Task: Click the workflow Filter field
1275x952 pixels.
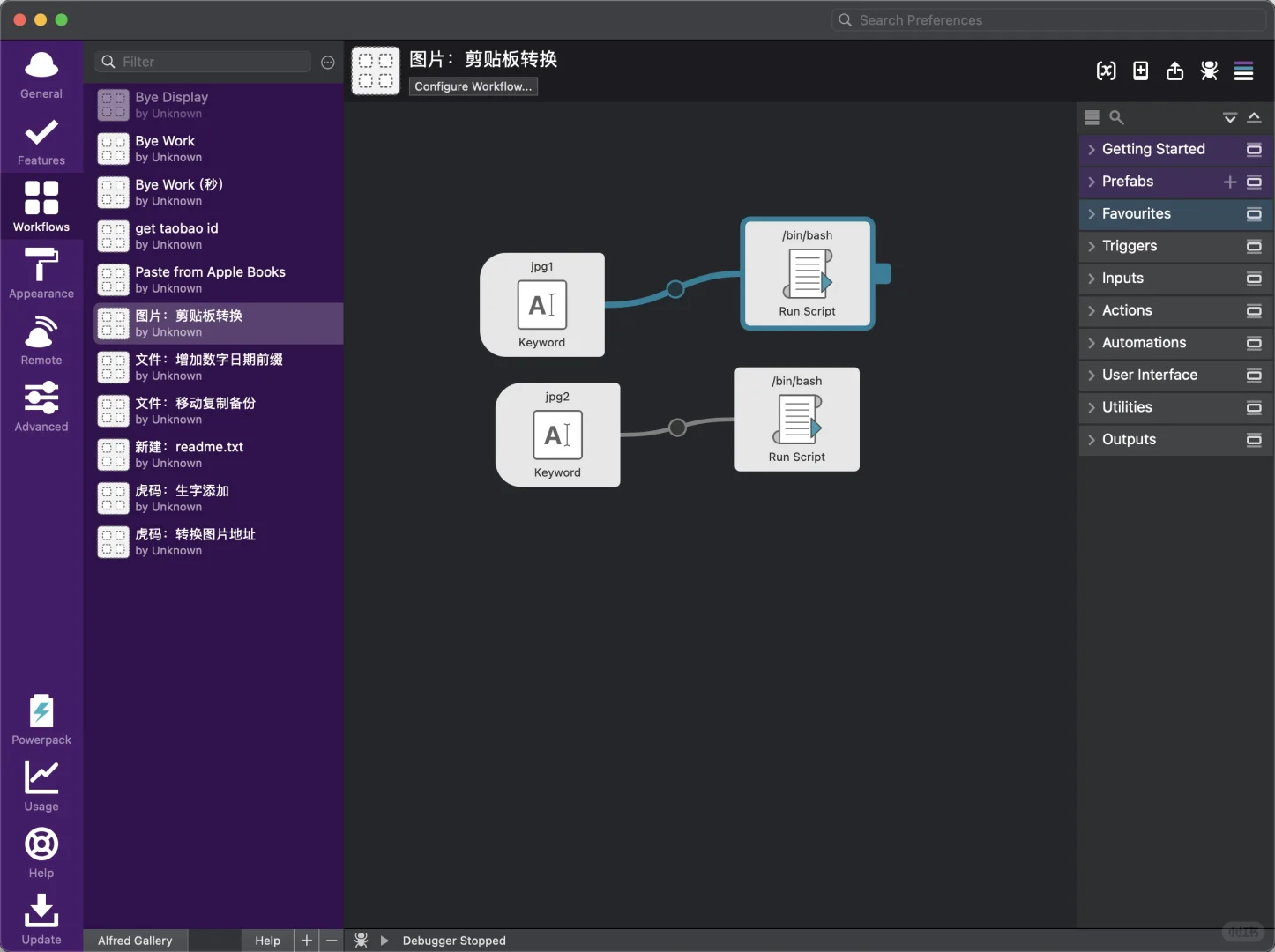Action: 204,62
